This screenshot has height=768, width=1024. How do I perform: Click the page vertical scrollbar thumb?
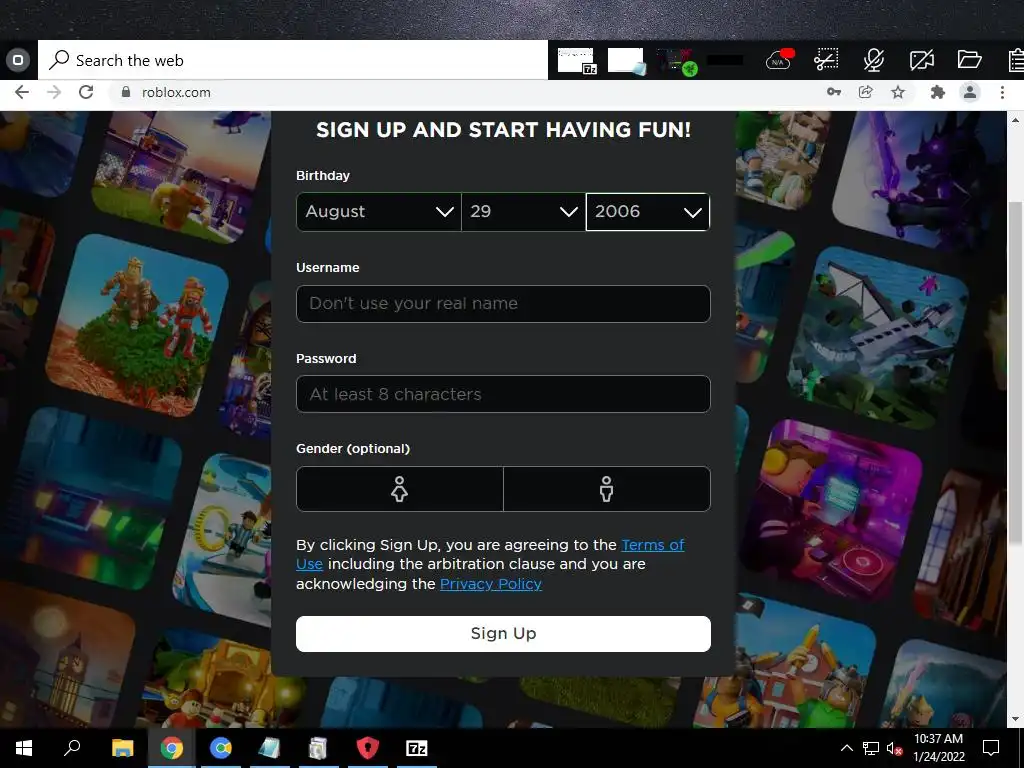click(1015, 372)
